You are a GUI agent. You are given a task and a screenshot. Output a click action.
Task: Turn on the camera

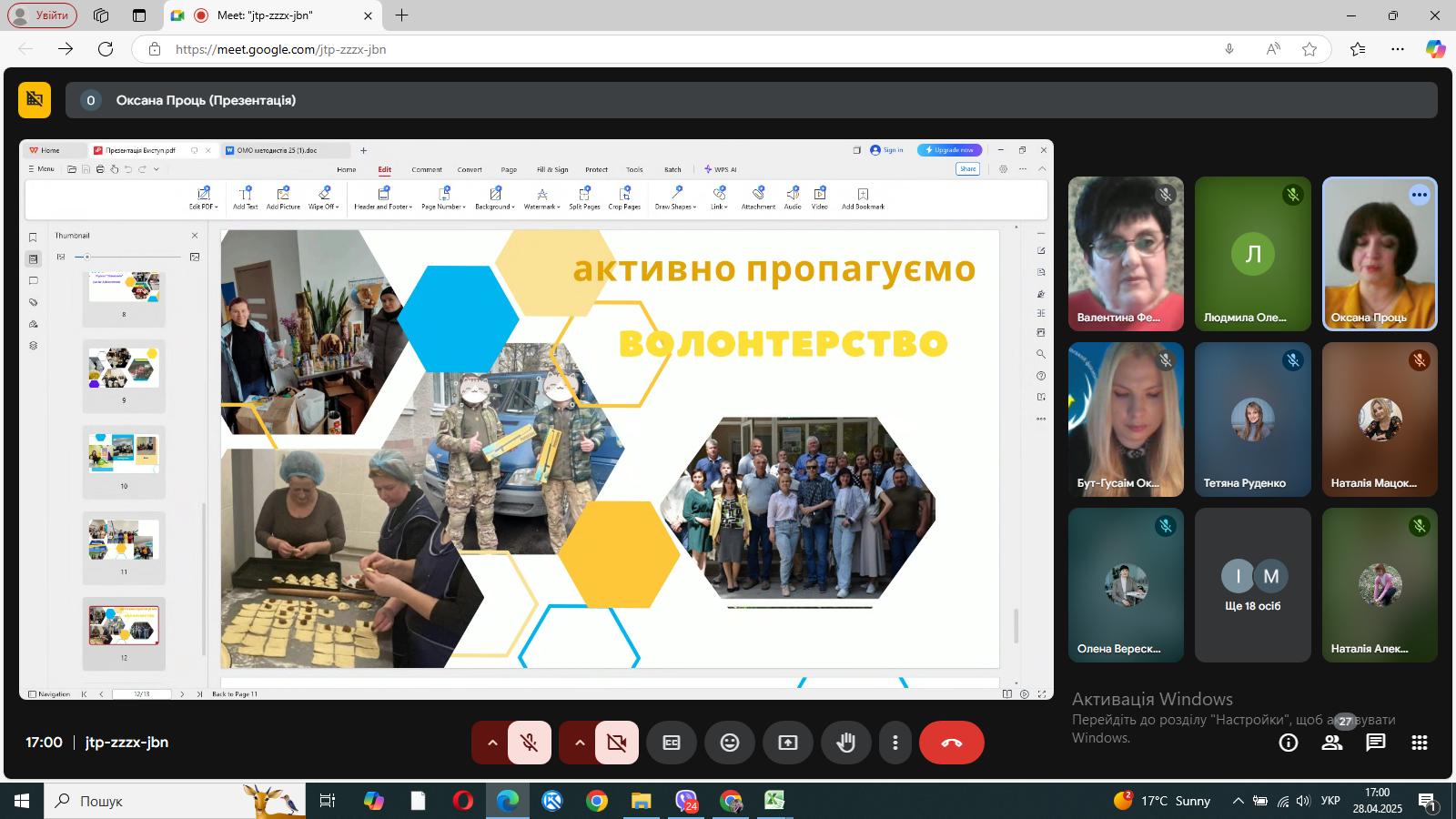point(616,743)
